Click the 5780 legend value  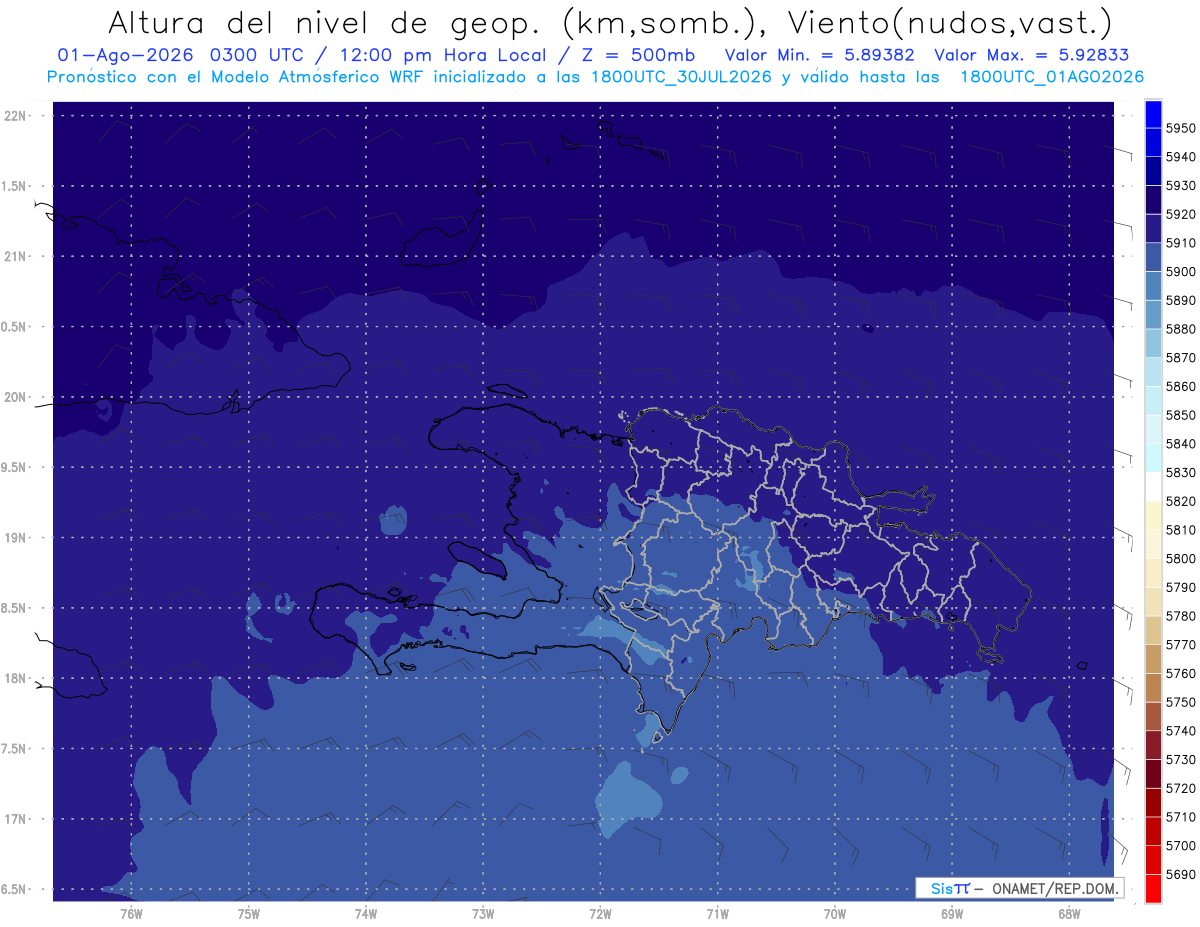[1181, 616]
